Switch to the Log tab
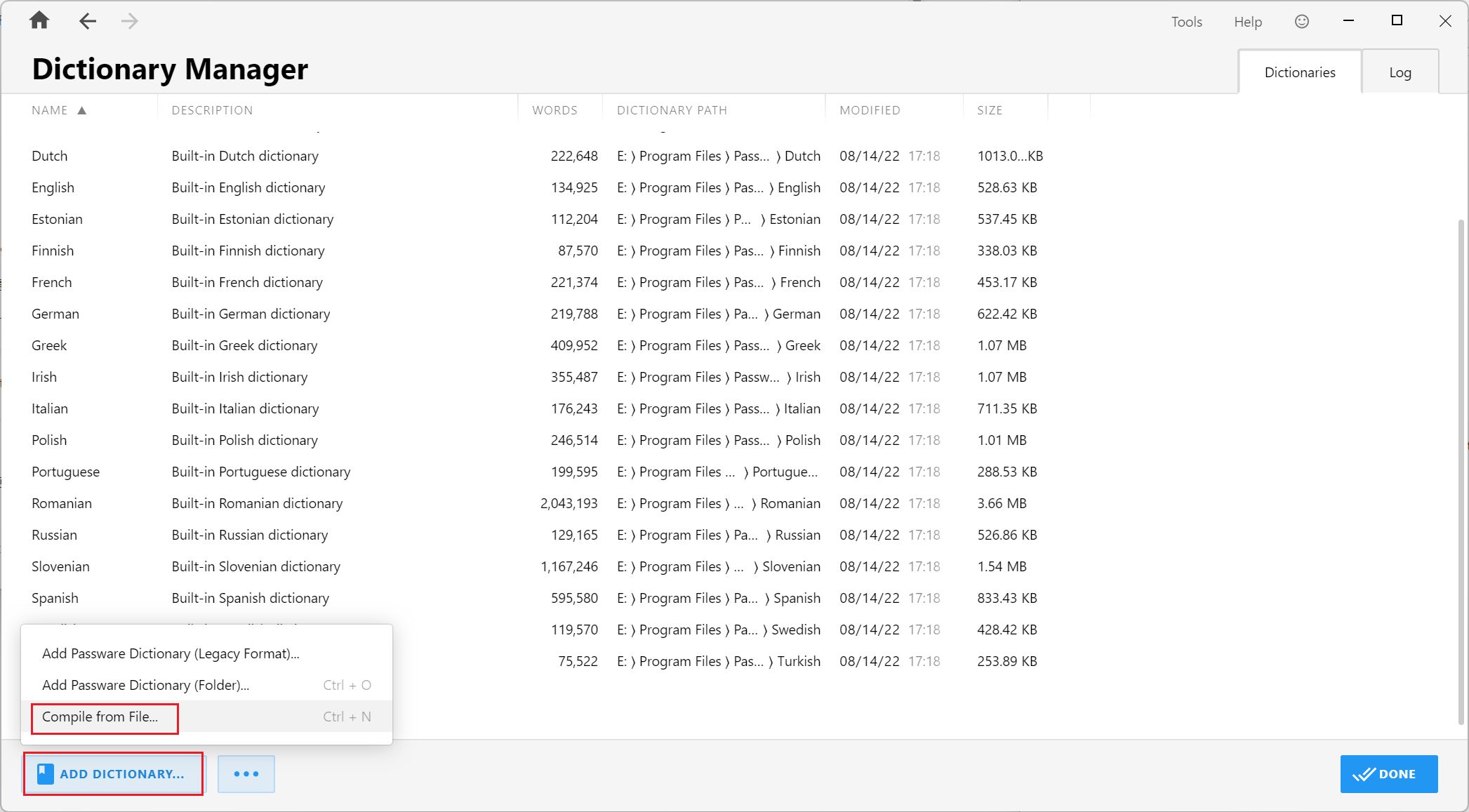The width and height of the screenshot is (1469, 812). pos(1400,72)
